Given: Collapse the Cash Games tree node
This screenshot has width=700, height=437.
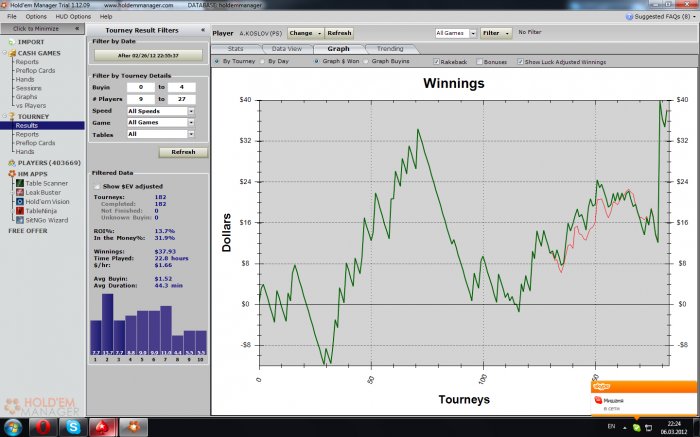Looking at the screenshot, I should pyautogui.click(x=4, y=53).
